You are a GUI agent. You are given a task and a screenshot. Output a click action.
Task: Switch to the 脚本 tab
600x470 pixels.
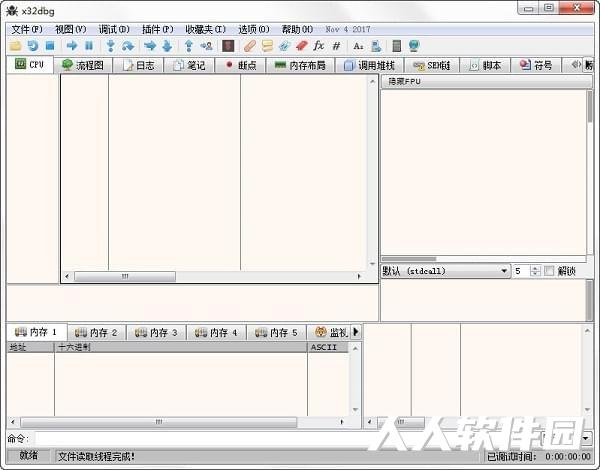click(x=485, y=65)
